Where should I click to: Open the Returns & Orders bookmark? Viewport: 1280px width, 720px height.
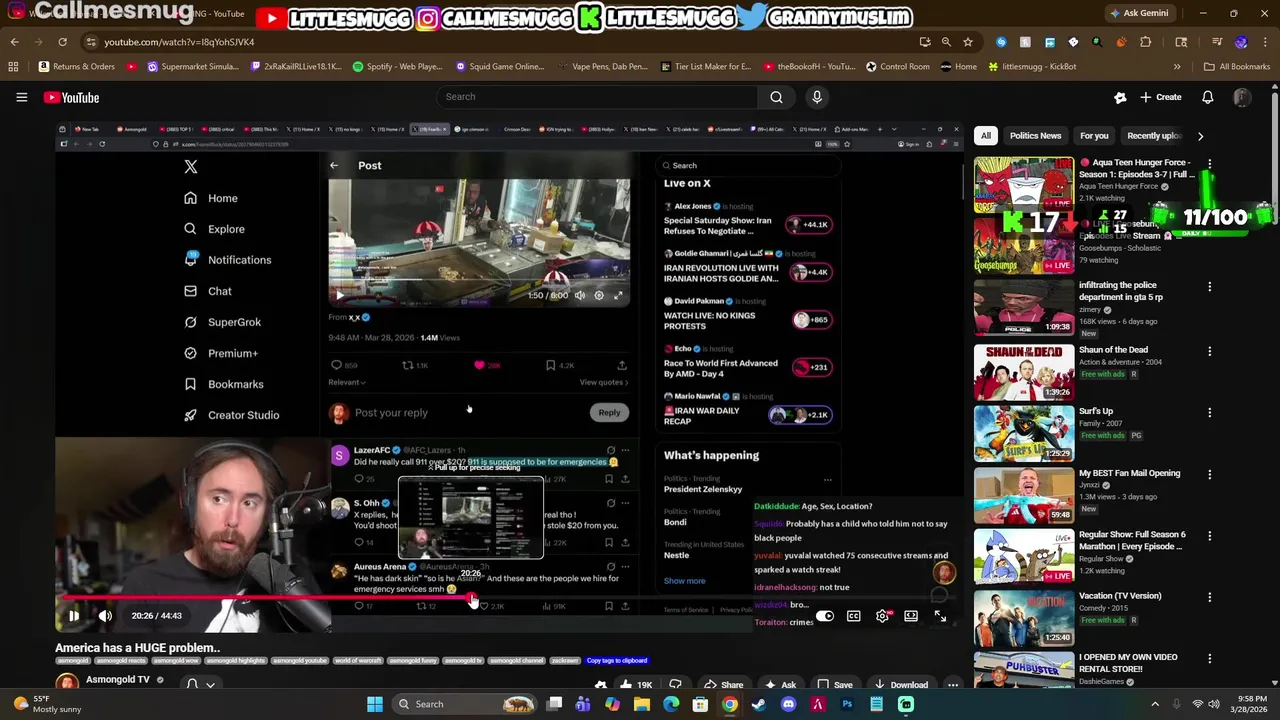[x=77, y=67]
